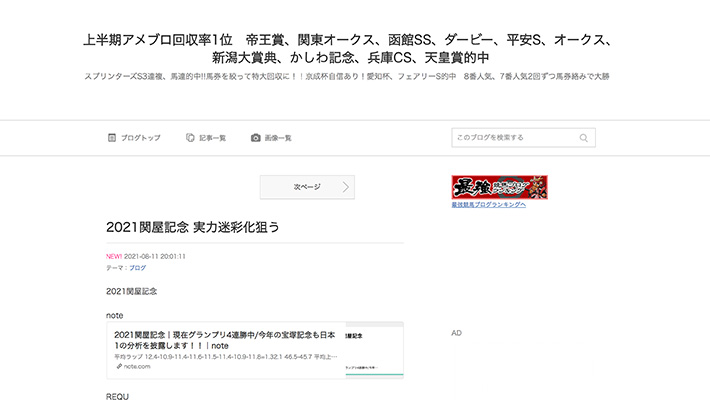Image resolution: width=710 pixels, height=400 pixels.
Task: Go to 記事一覧 article list text
Action: 212,138
